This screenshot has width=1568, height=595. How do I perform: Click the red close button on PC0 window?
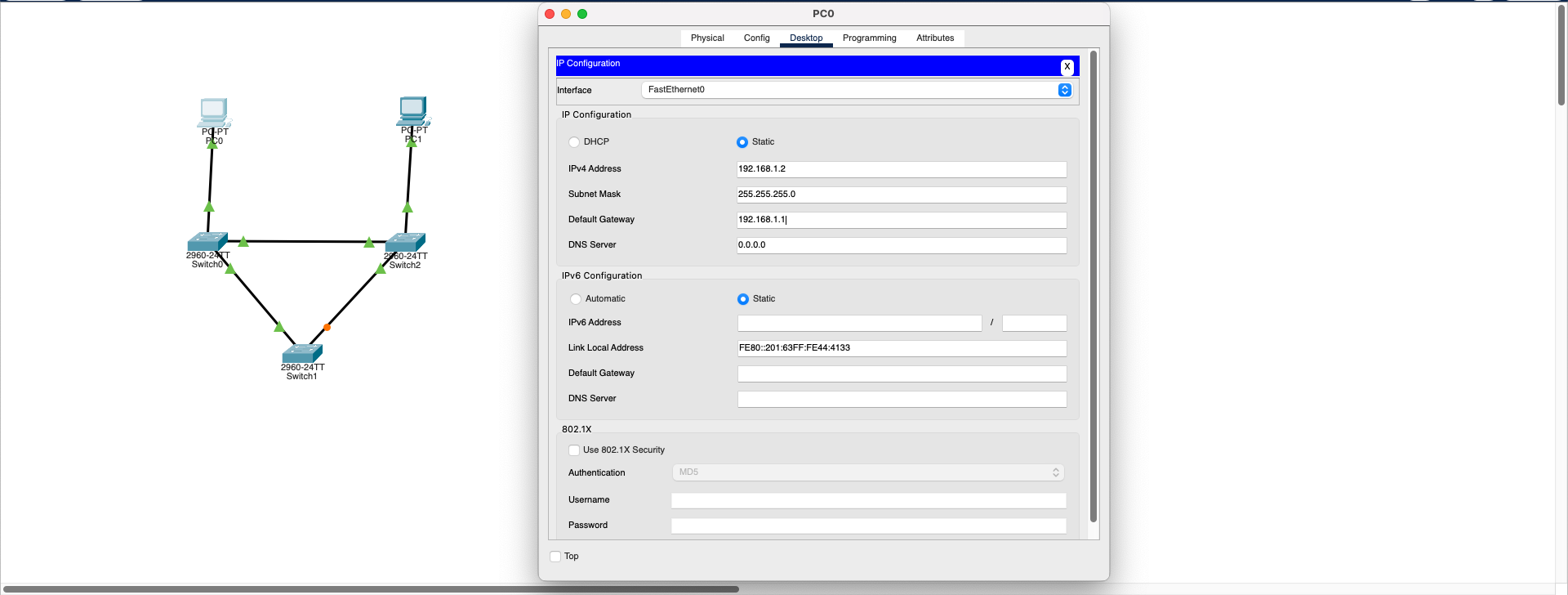click(x=550, y=14)
